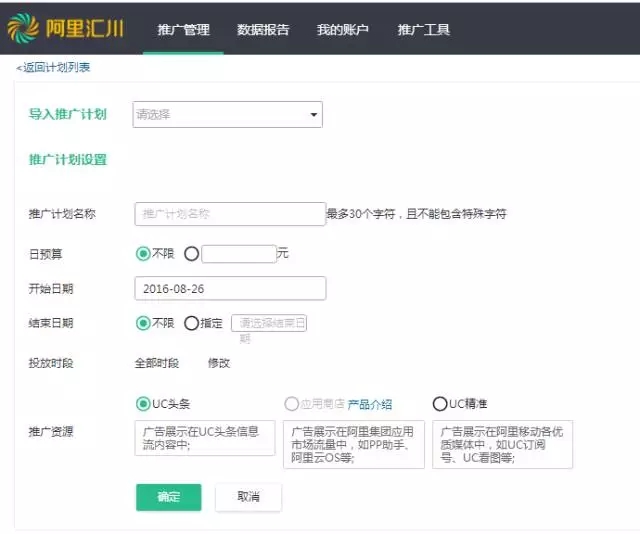640x534 pixels.
Task: Select the UC头条 promotion resource
Action: (143, 404)
